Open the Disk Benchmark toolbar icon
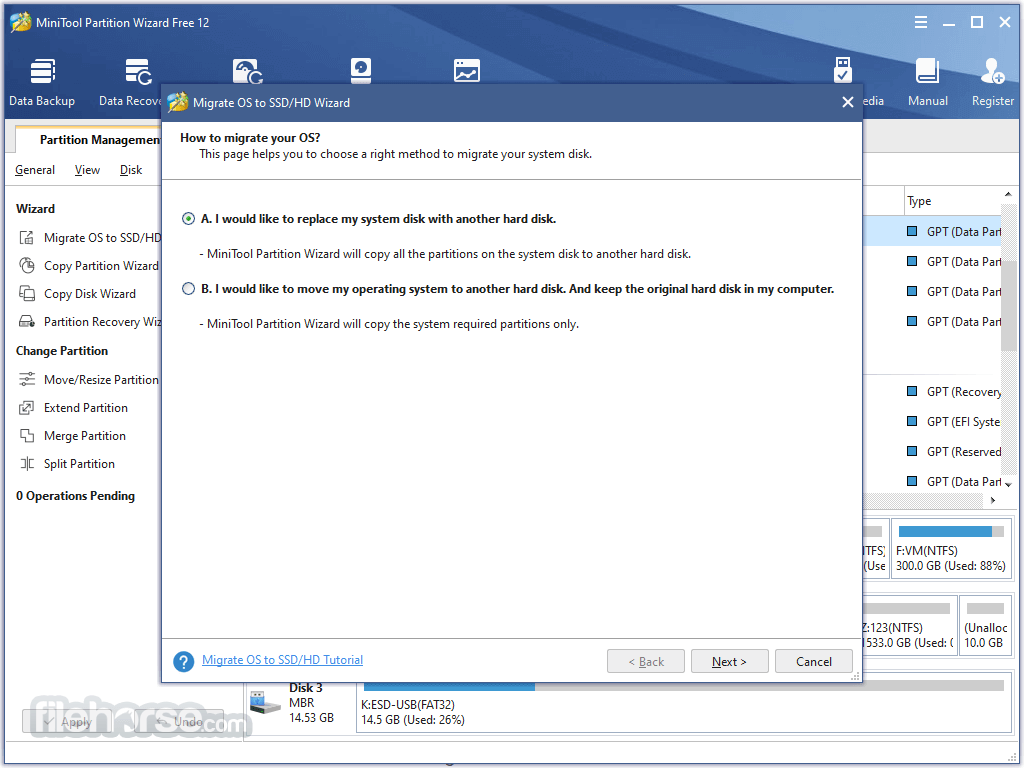The image size is (1024, 768). (x=360, y=71)
